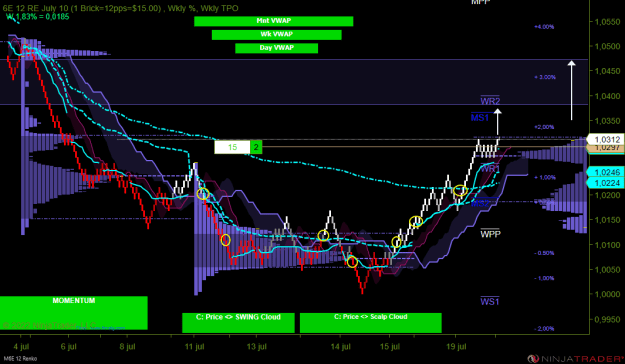Click the 1,0224 cyan price marker
This screenshot has height=364, width=625.
(x=606, y=183)
